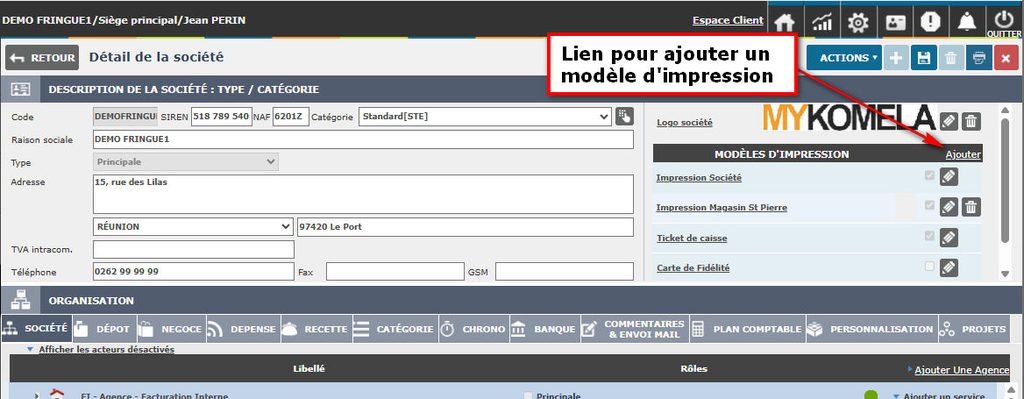The width and height of the screenshot is (1024, 399).
Task: Toggle Ticket de caisse checkbox
Action: (x=929, y=236)
